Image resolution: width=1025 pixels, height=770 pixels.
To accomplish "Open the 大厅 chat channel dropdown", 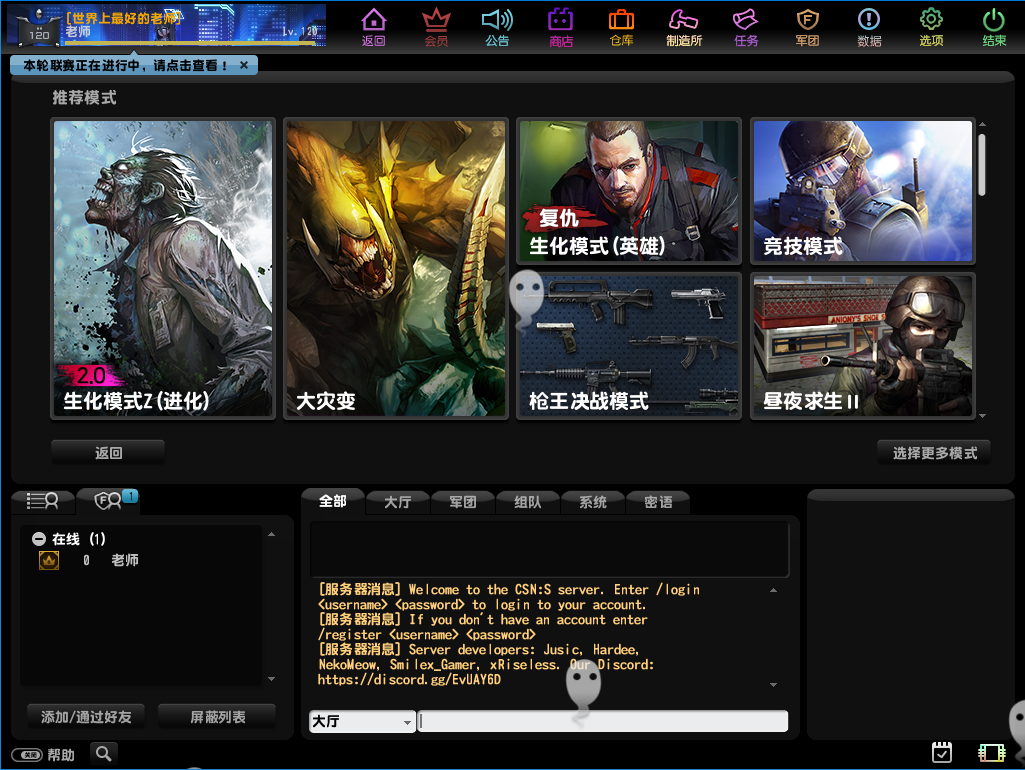I will click(x=362, y=721).
